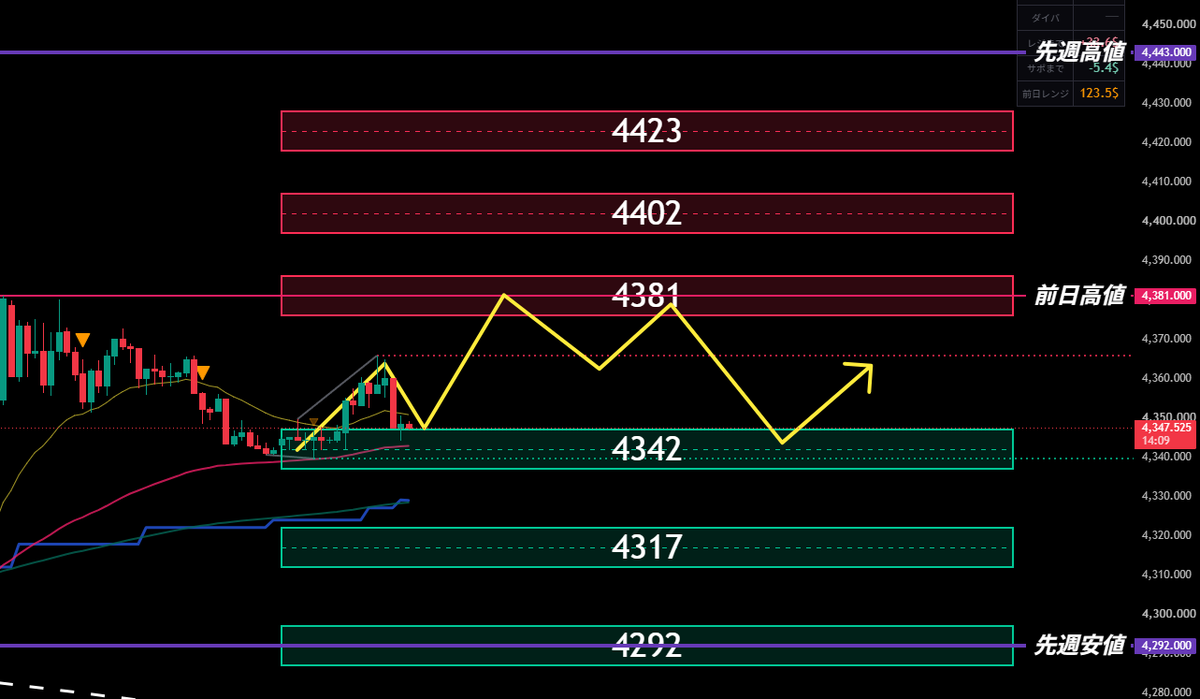Click the purple 4,292.000 price tag
This screenshot has width=1200, height=699.
point(1167,646)
